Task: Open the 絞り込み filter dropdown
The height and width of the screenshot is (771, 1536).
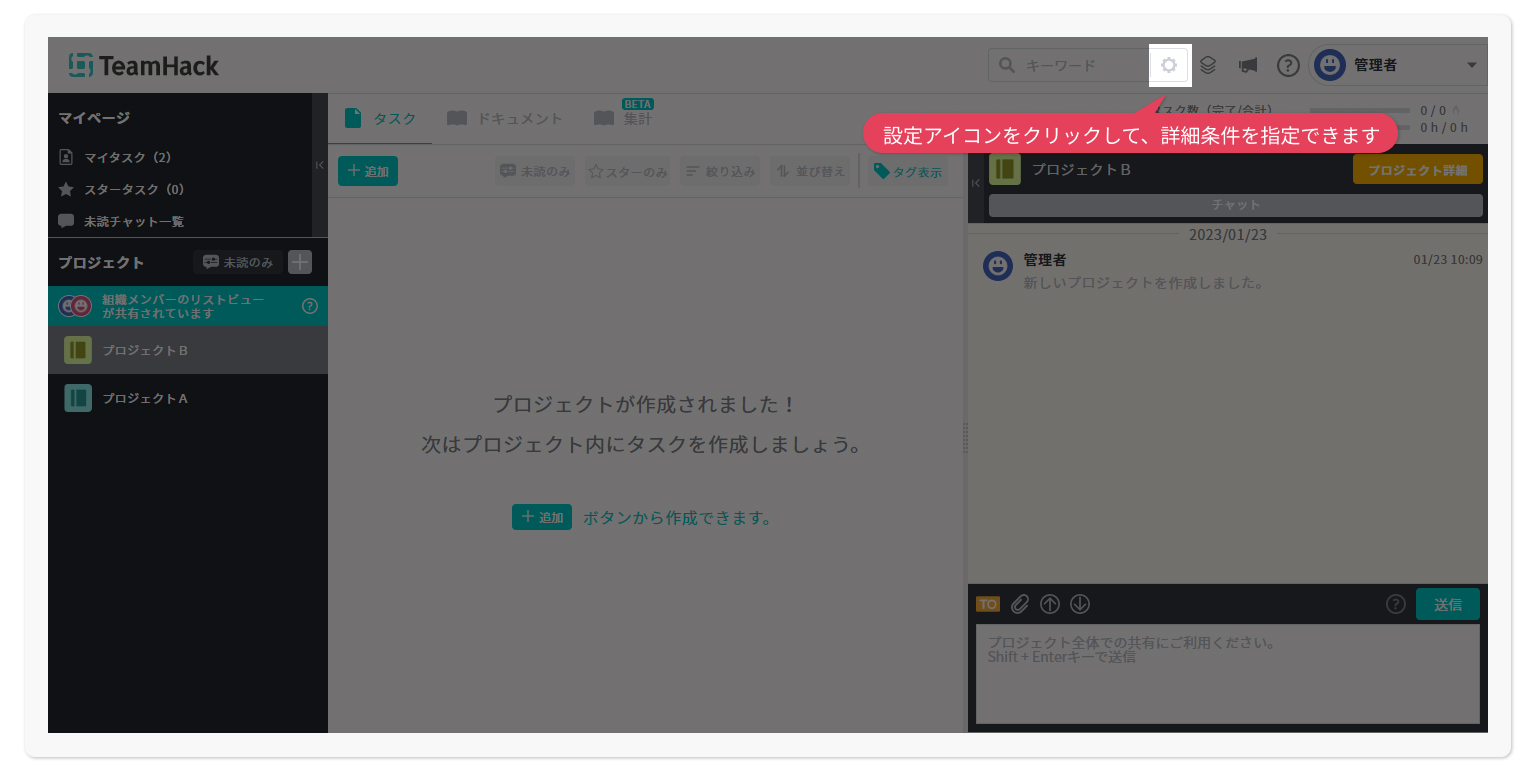Action: 719,172
